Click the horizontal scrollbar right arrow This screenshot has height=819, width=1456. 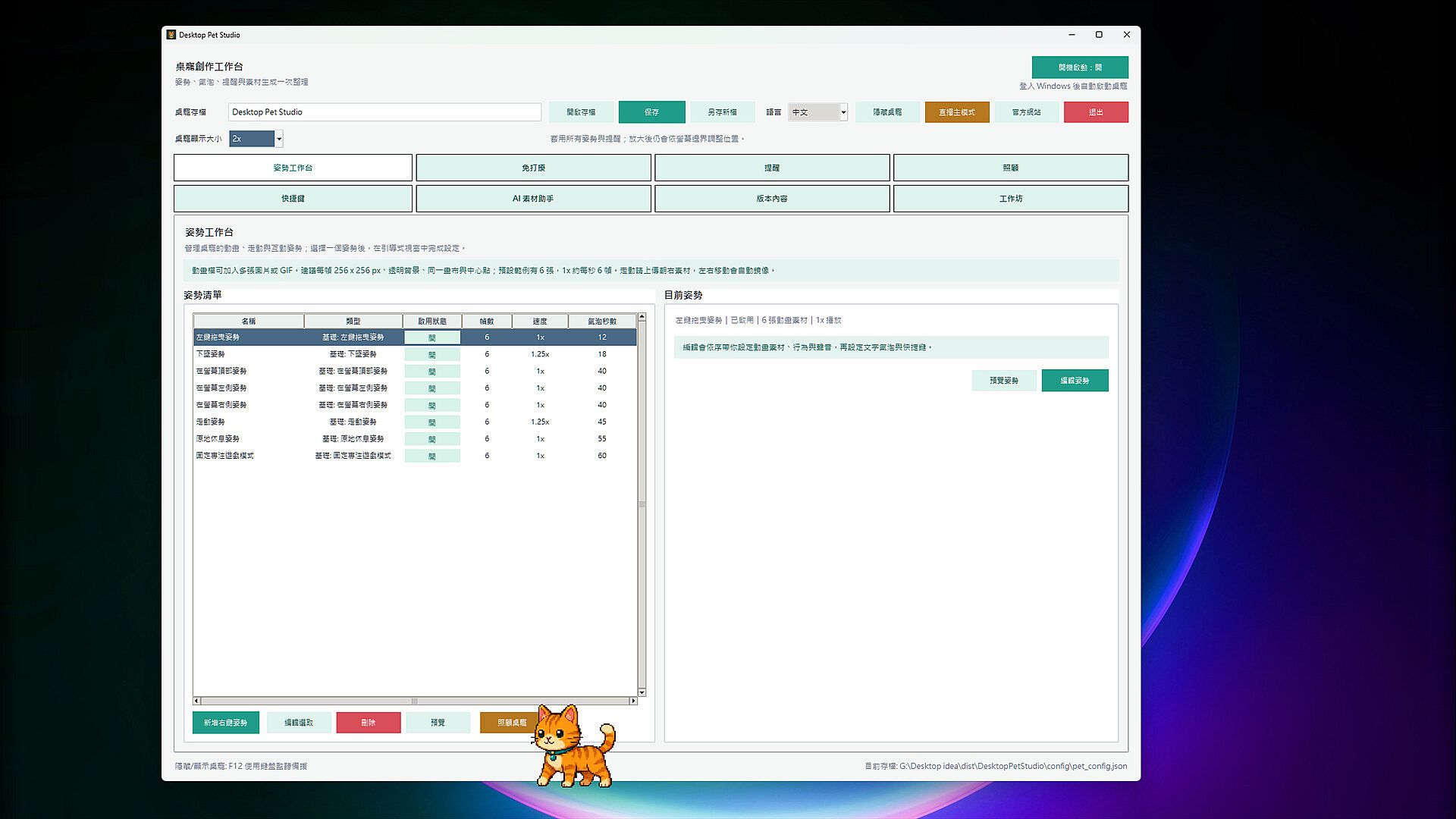(x=633, y=701)
